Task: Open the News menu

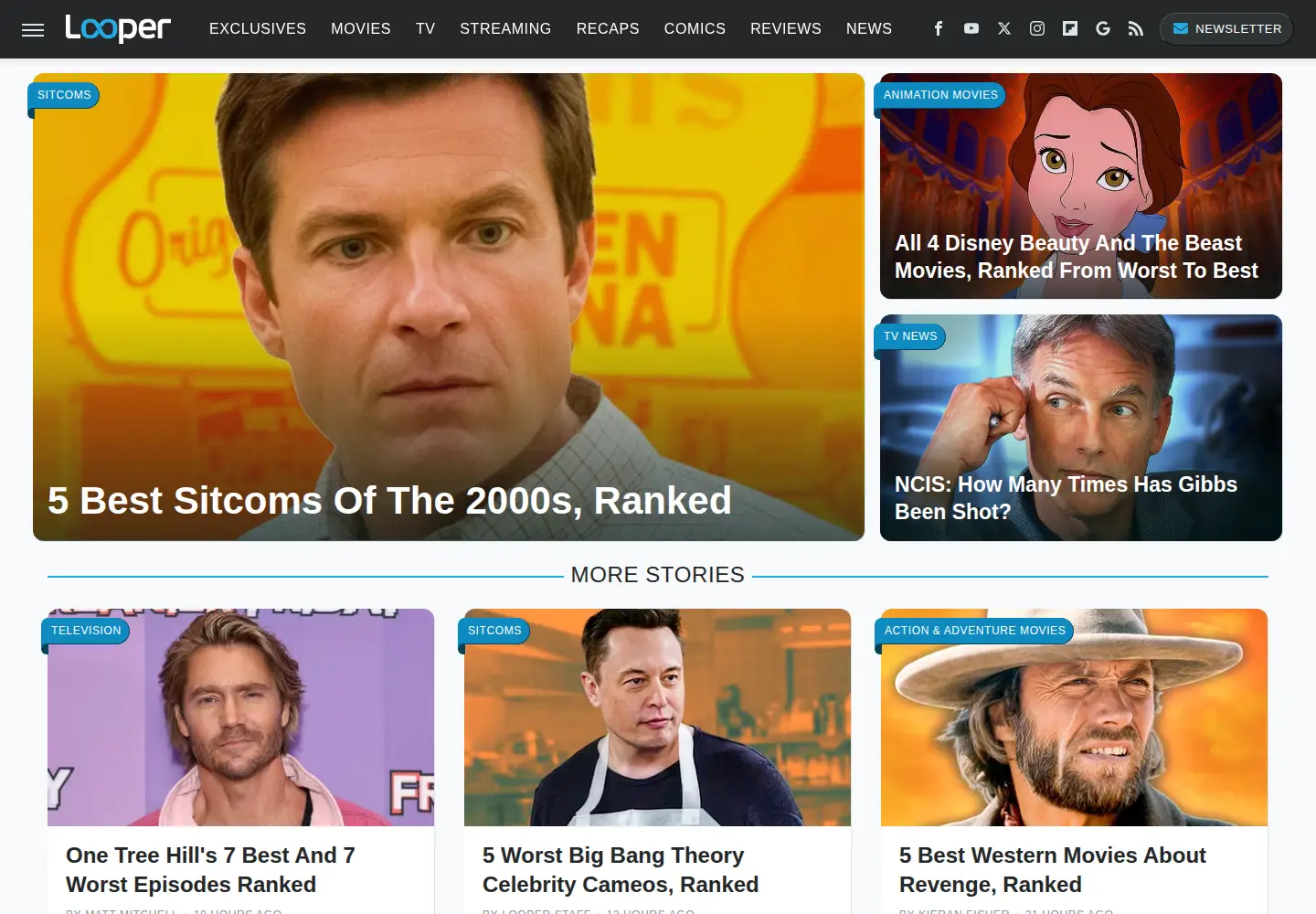Action: [x=869, y=28]
